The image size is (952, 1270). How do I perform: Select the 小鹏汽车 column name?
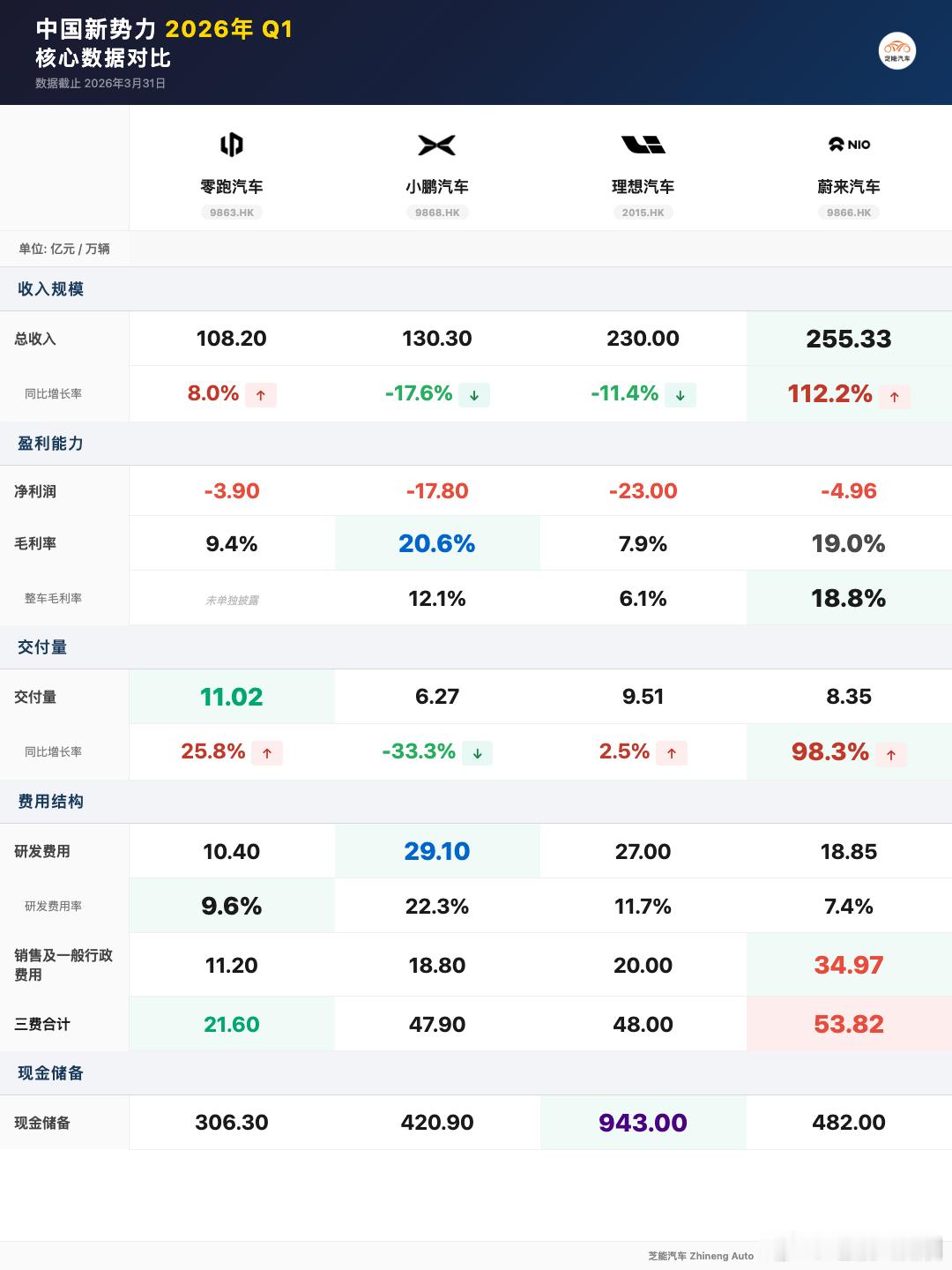click(437, 187)
